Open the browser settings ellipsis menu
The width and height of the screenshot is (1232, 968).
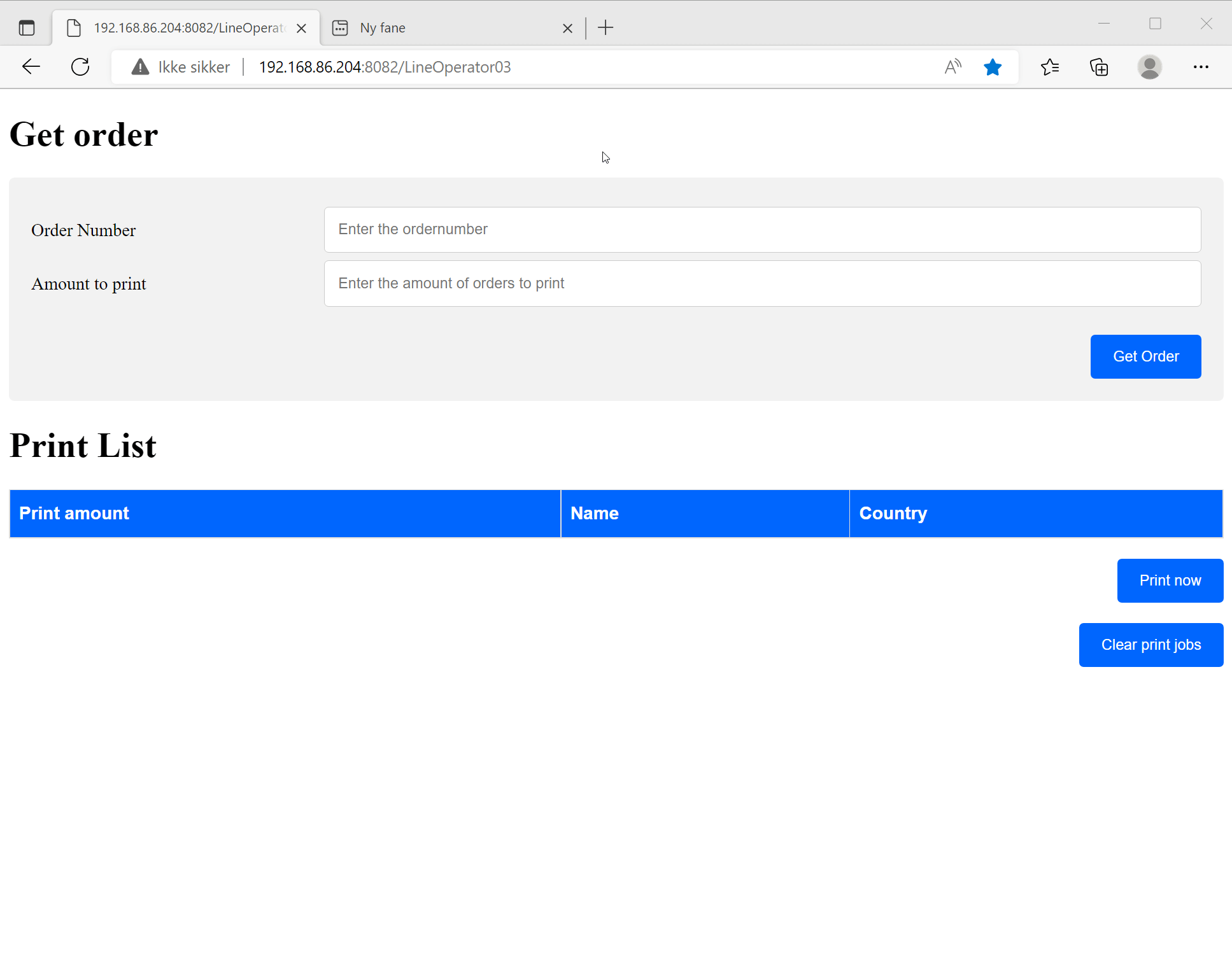(x=1201, y=67)
